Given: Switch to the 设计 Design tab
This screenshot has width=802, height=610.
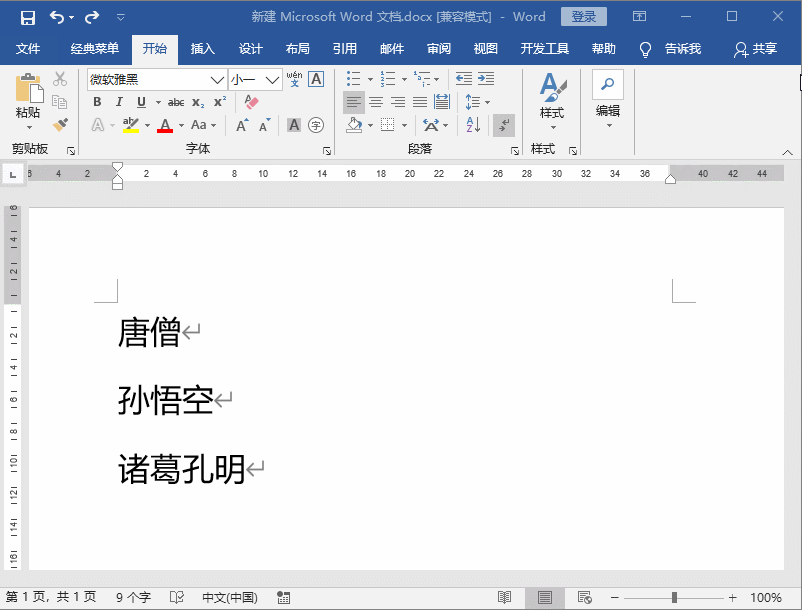Looking at the screenshot, I should 251,49.
